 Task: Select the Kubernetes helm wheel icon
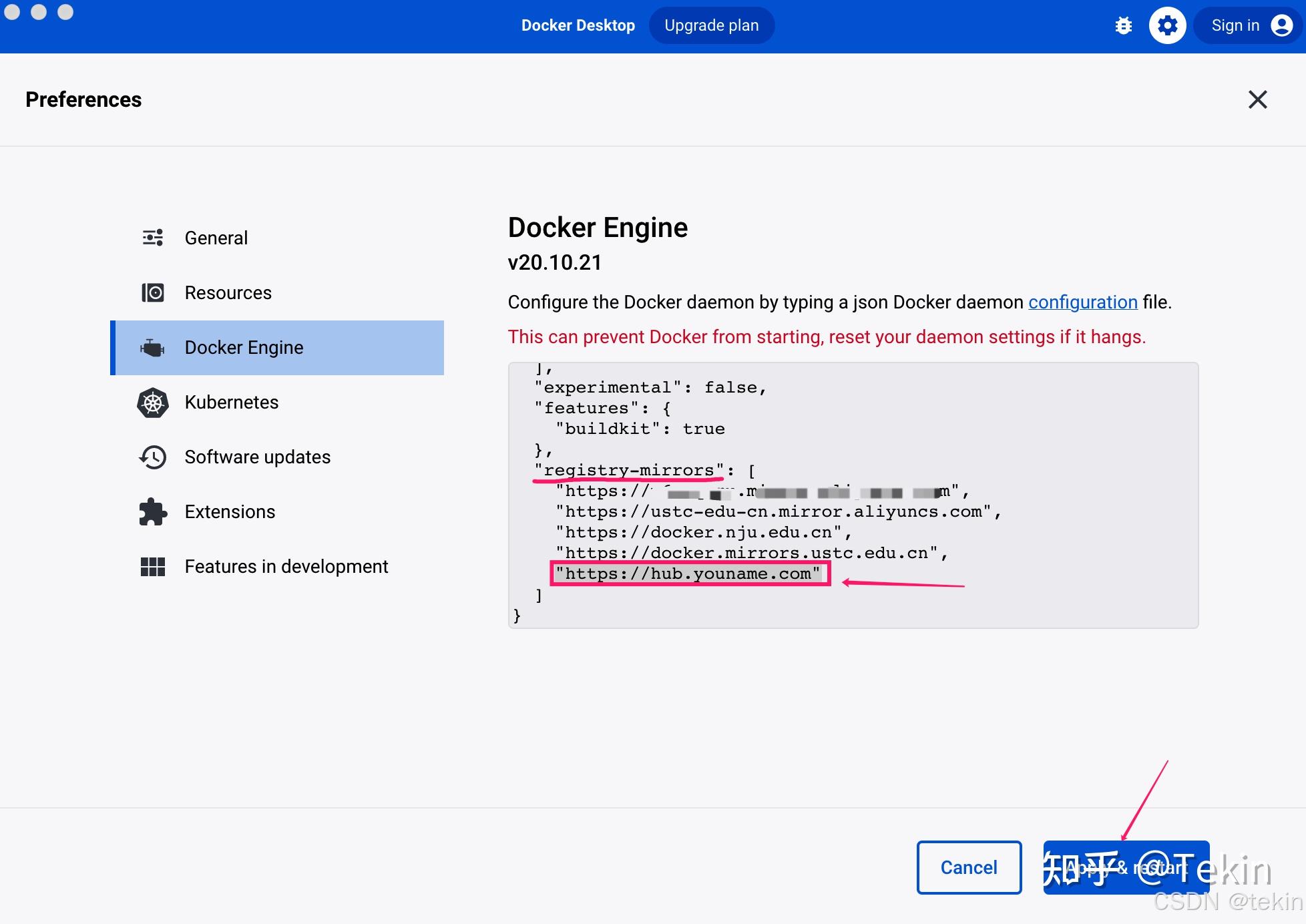pos(152,402)
